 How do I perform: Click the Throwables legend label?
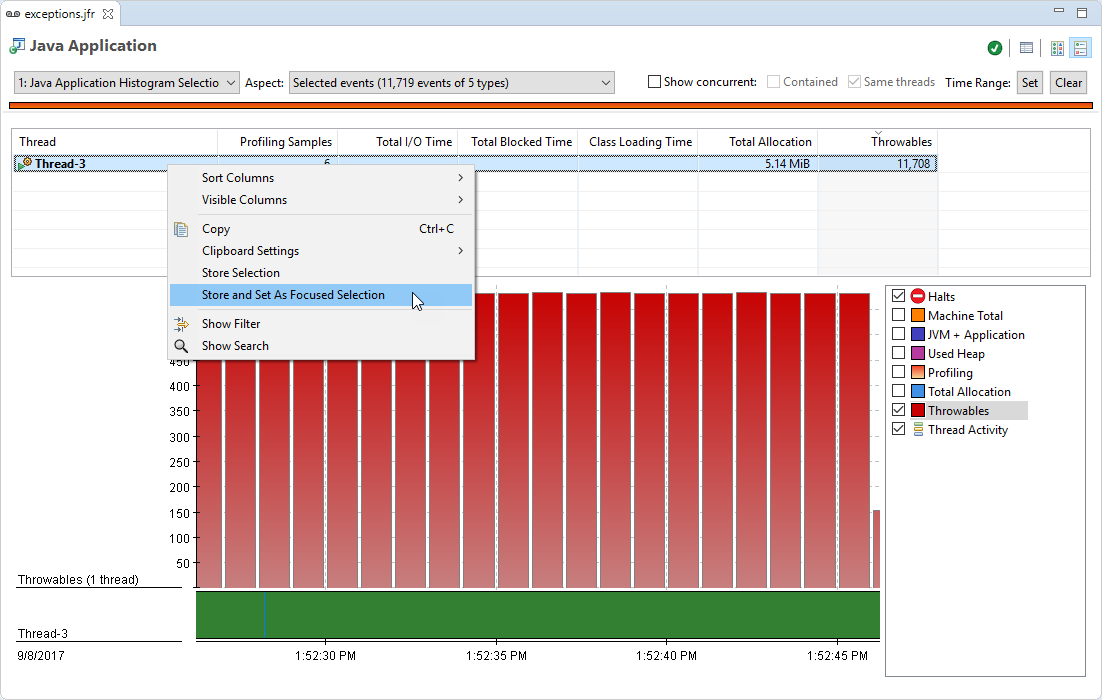(958, 410)
